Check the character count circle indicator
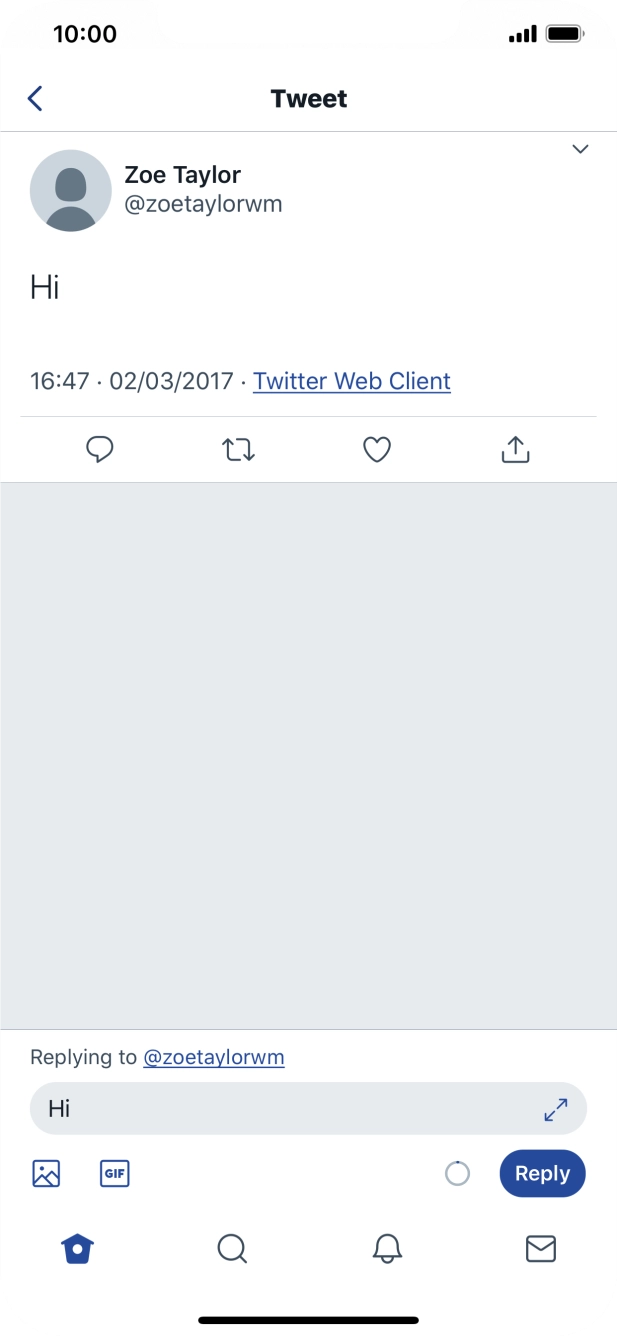Image resolution: width=617 pixels, height=1336 pixels. [x=457, y=1173]
